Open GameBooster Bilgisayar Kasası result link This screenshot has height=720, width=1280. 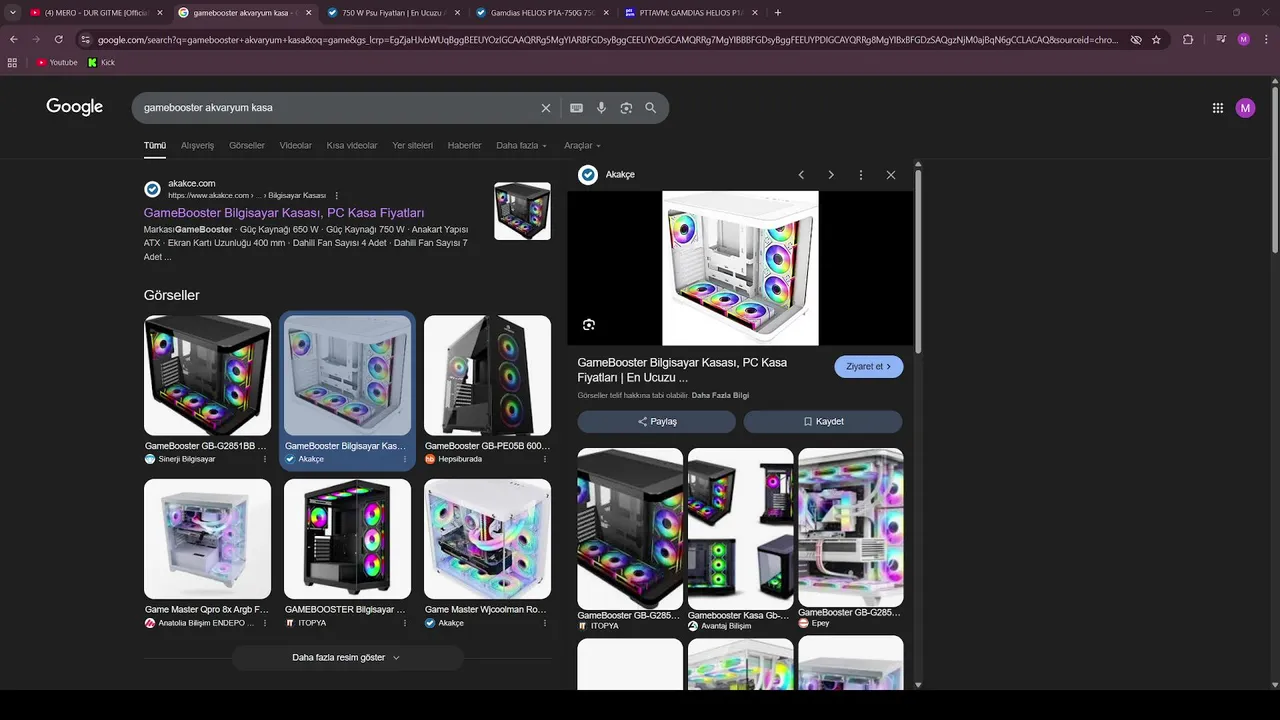tap(284, 213)
